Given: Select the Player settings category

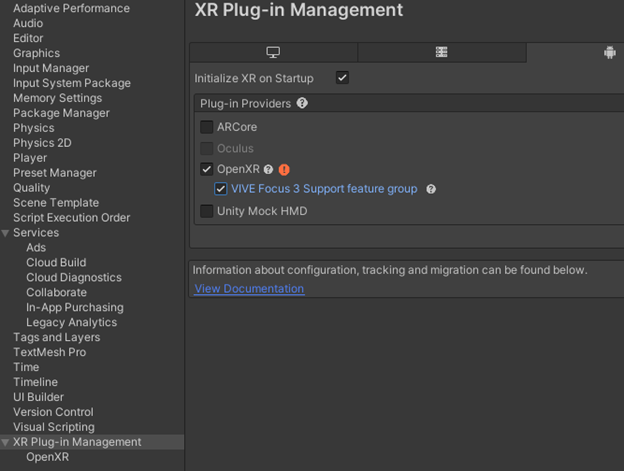Looking at the screenshot, I should pos(30,158).
